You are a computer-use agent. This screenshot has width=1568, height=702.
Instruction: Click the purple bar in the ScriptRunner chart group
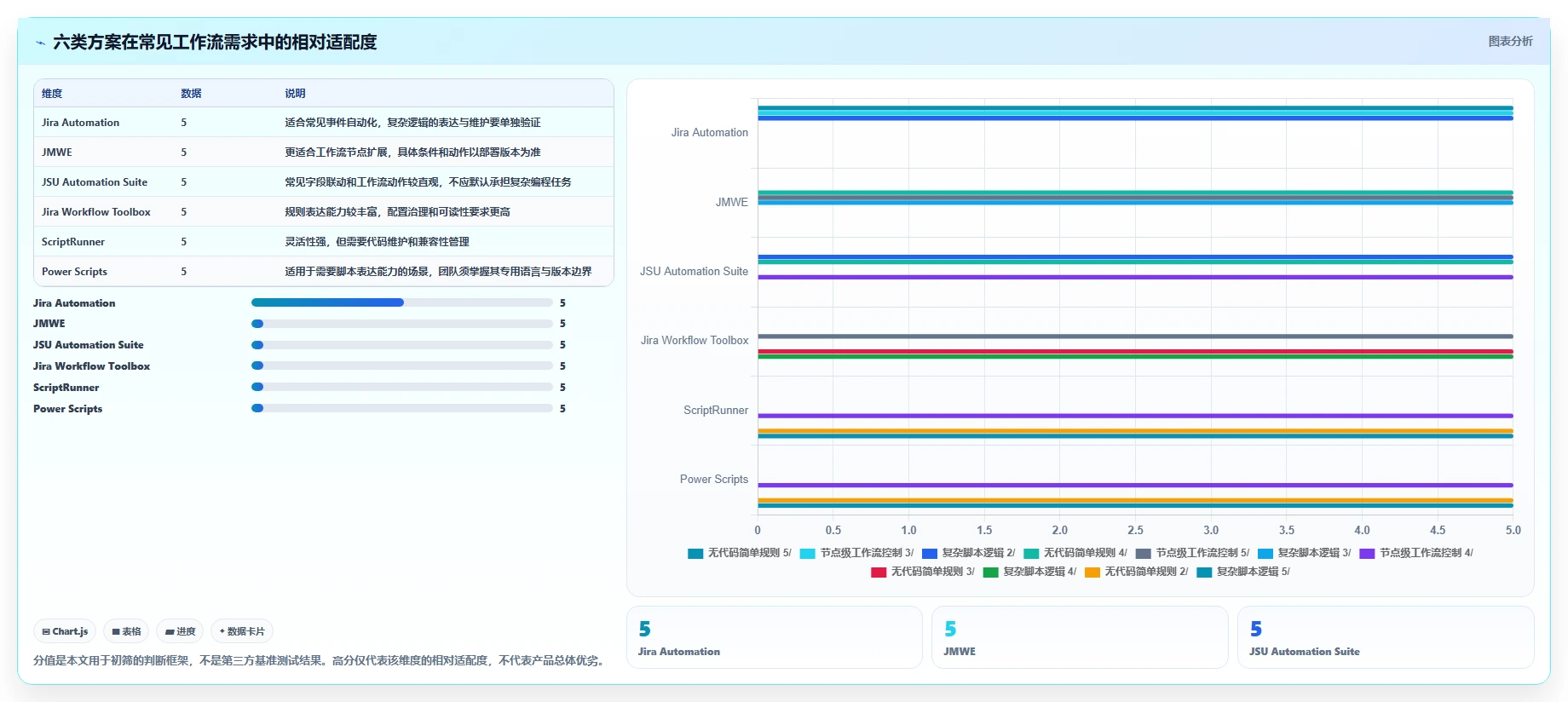pos(1135,416)
